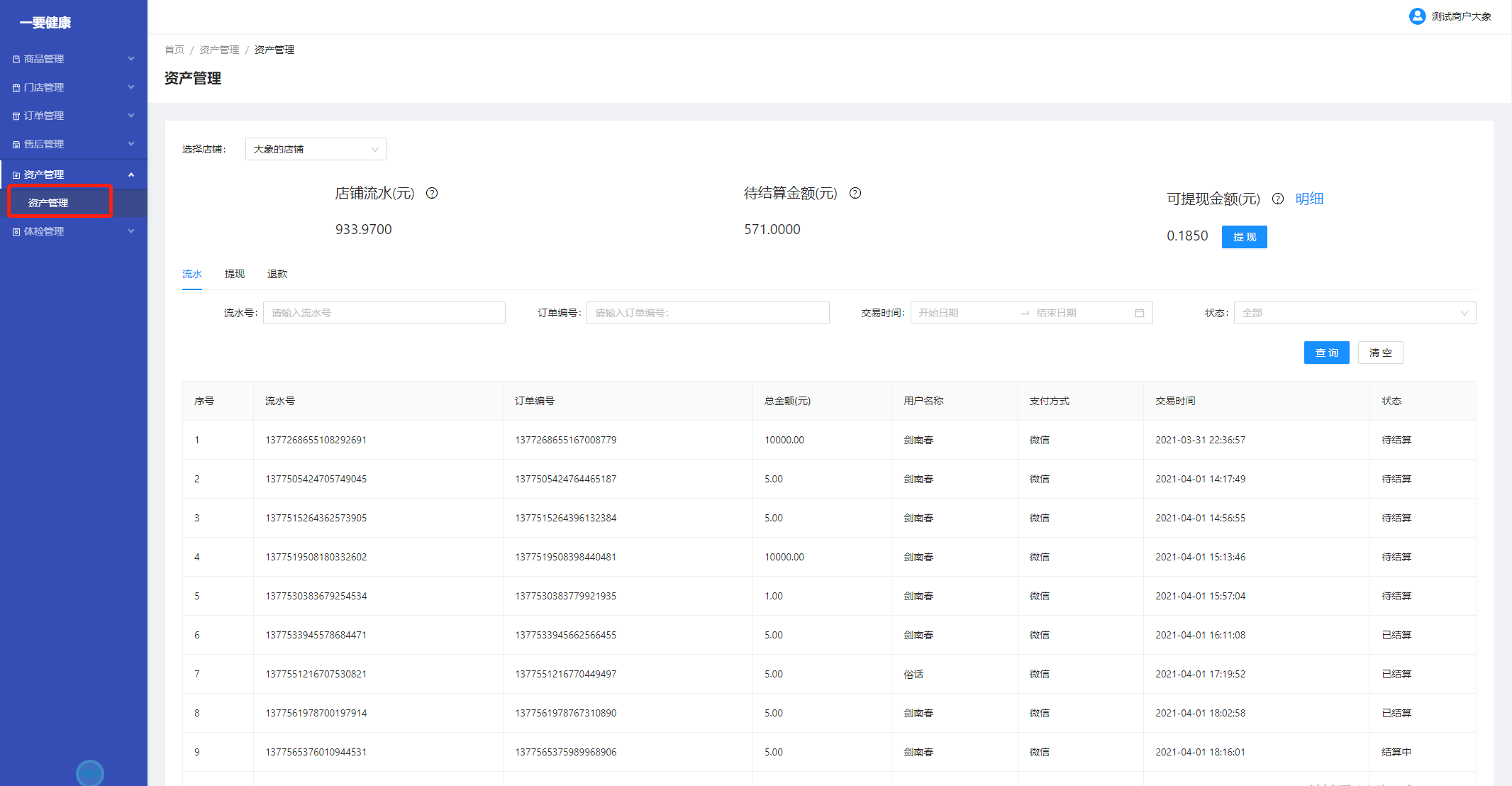The height and width of the screenshot is (786, 1512).
Task: Open the 订单管理 sidebar menu
Action: pos(74,116)
